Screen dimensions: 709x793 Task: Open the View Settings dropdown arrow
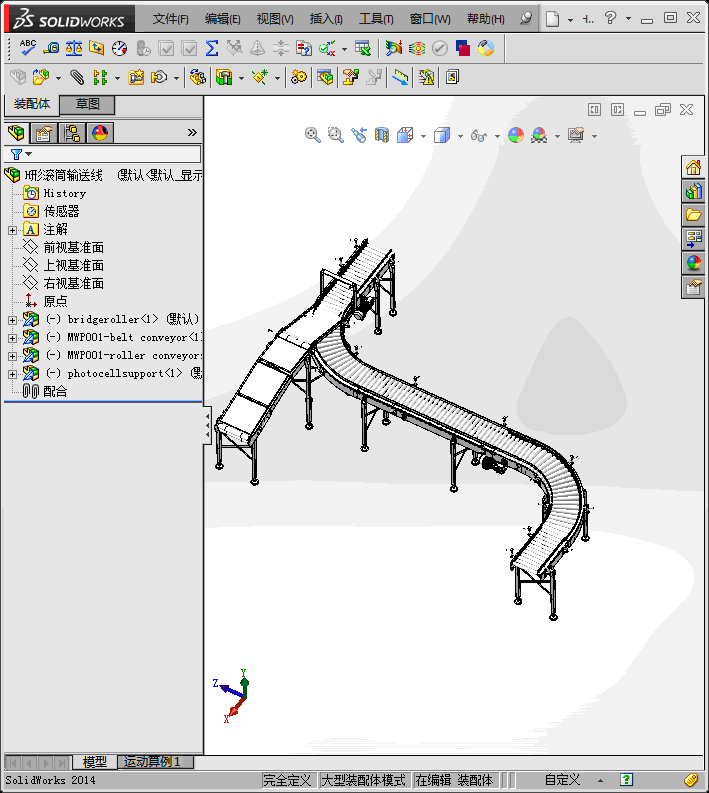click(594, 136)
